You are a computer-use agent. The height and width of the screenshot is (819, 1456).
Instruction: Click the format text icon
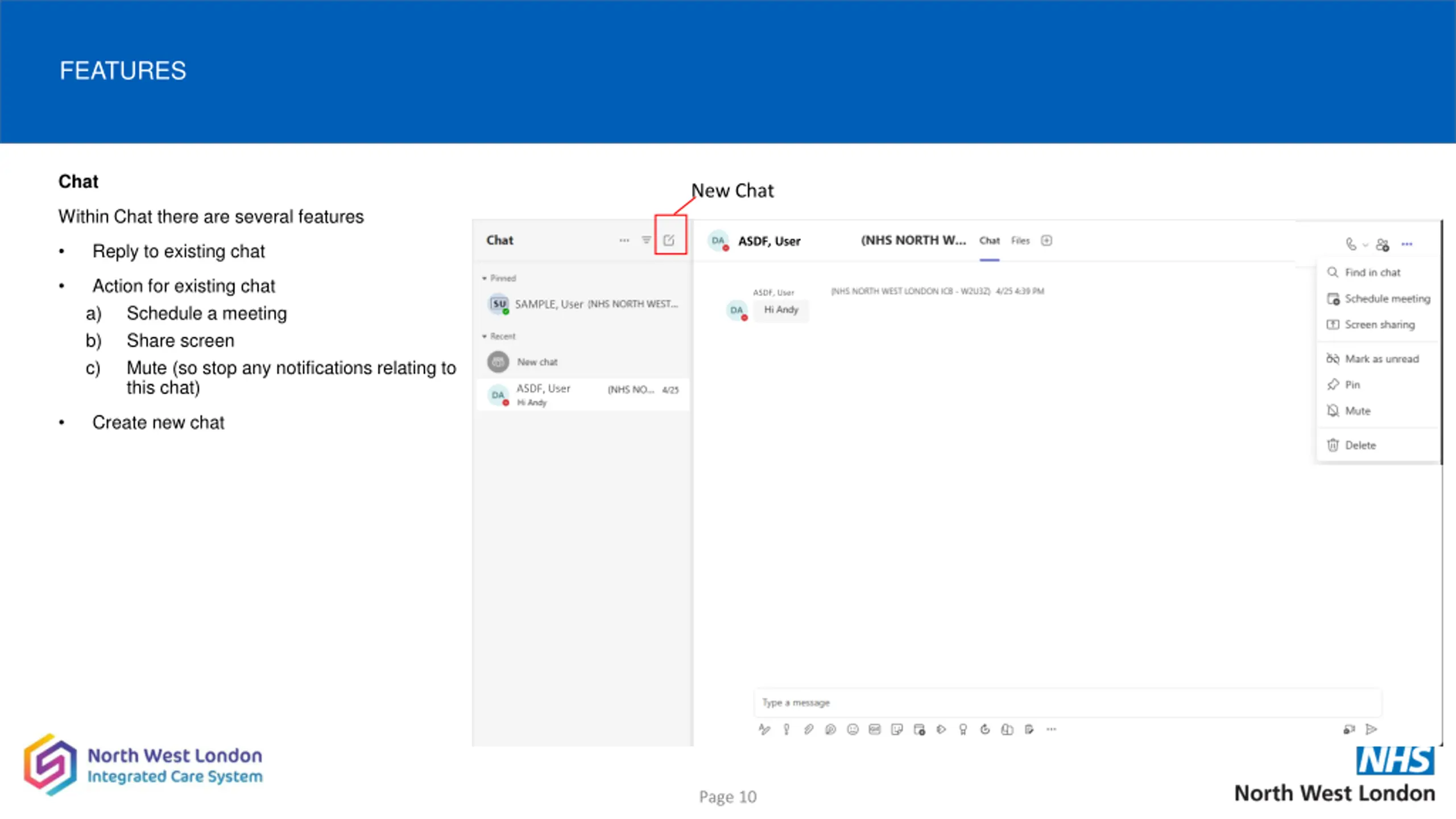[764, 729]
